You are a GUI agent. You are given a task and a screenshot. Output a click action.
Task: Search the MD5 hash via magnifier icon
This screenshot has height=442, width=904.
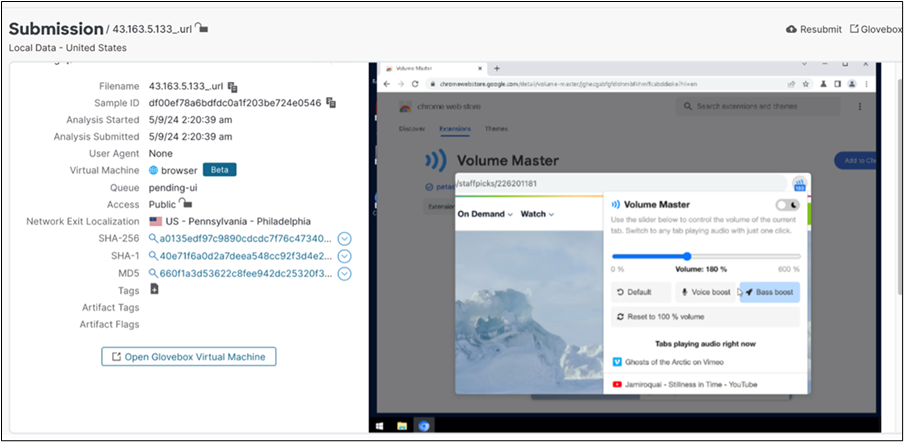pyautogui.click(x=153, y=273)
